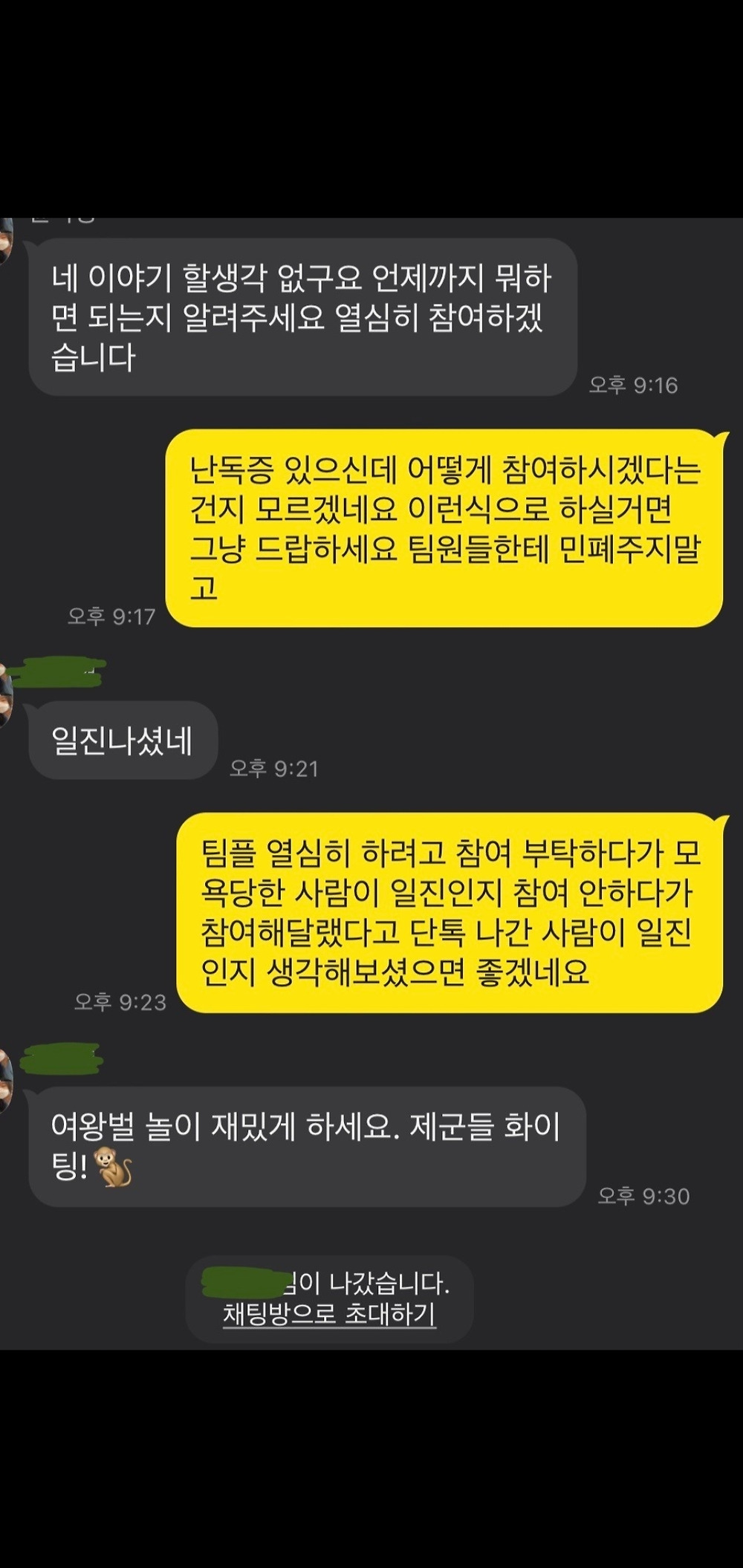The height and width of the screenshot is (1568, 743).
Task: Tap the redacted sender name above '일진나셨네'
Action: tap(59, 673)
